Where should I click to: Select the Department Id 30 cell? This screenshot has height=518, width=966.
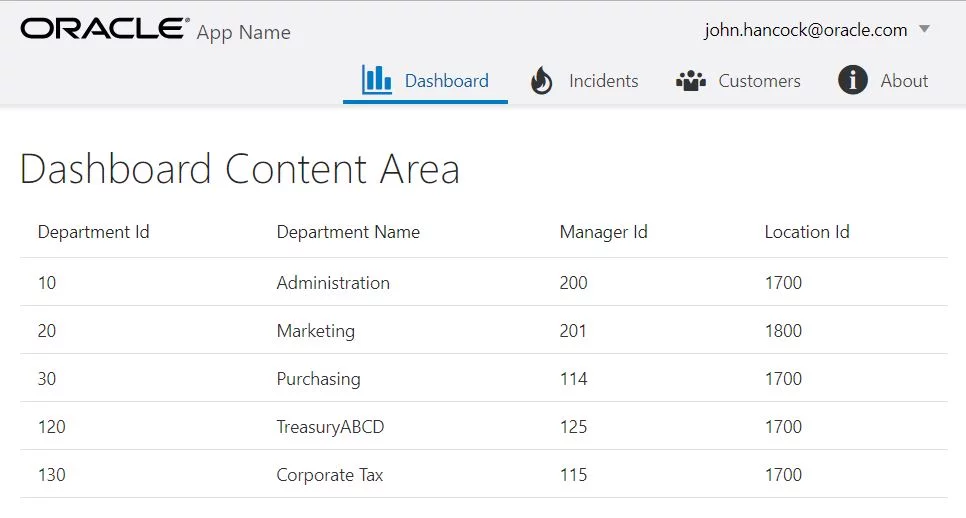click(47, 379)
